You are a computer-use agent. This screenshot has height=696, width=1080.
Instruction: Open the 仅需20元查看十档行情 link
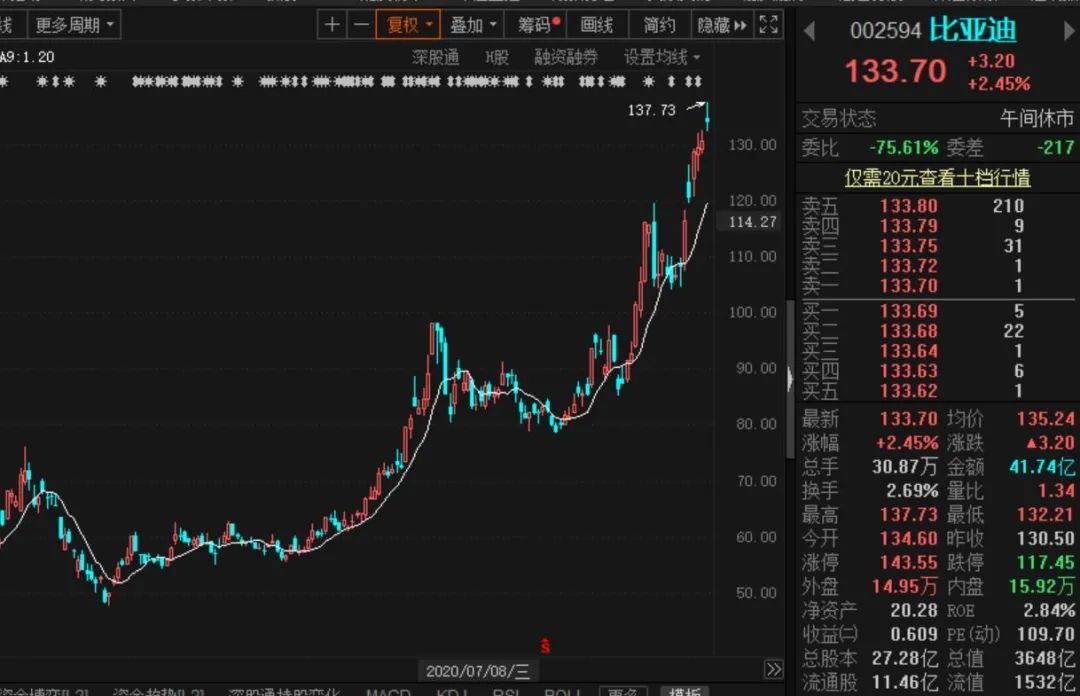[937, 178]
